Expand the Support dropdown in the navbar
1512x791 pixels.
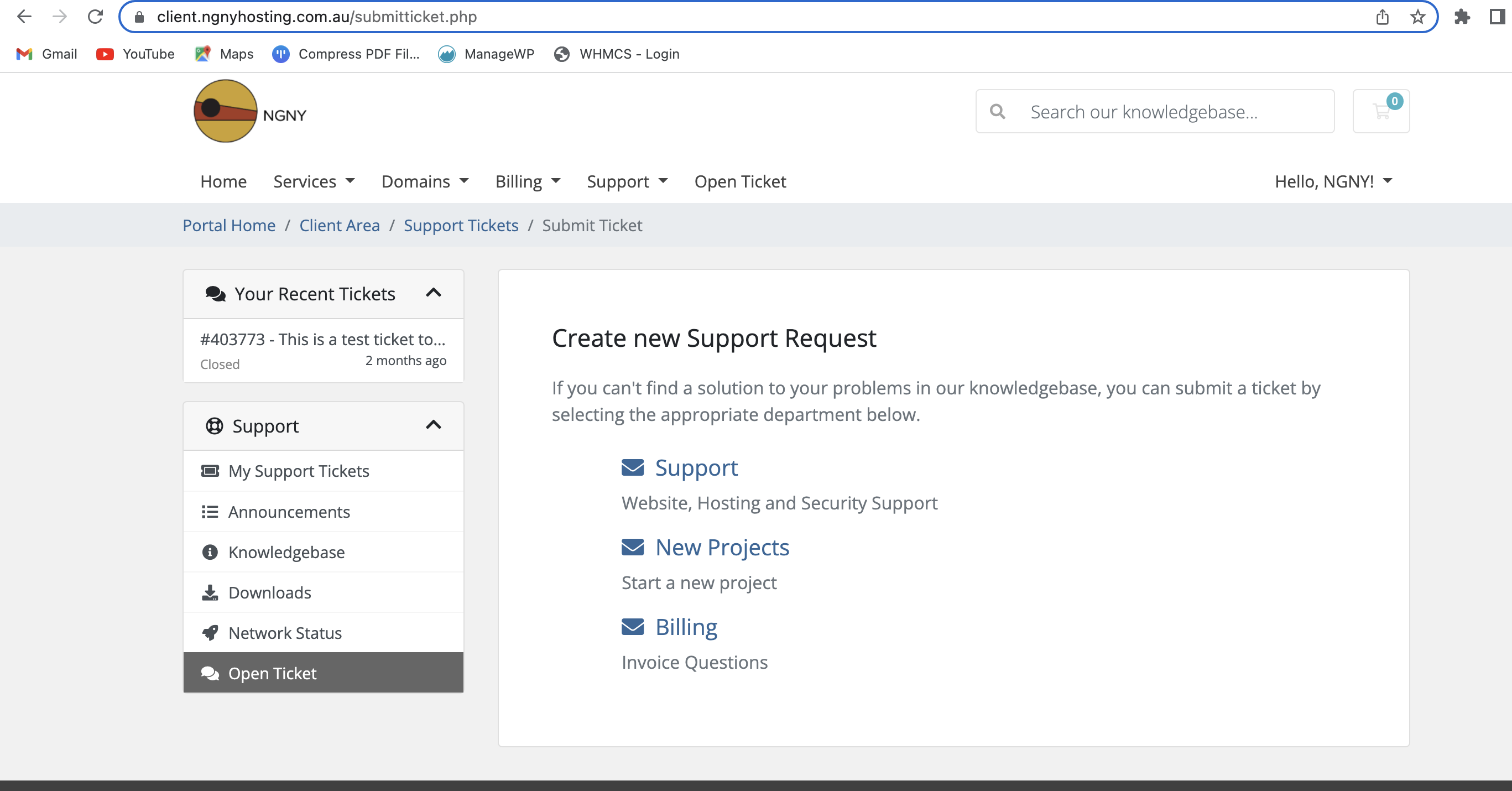pyautogui.click(x=627, y=181)
